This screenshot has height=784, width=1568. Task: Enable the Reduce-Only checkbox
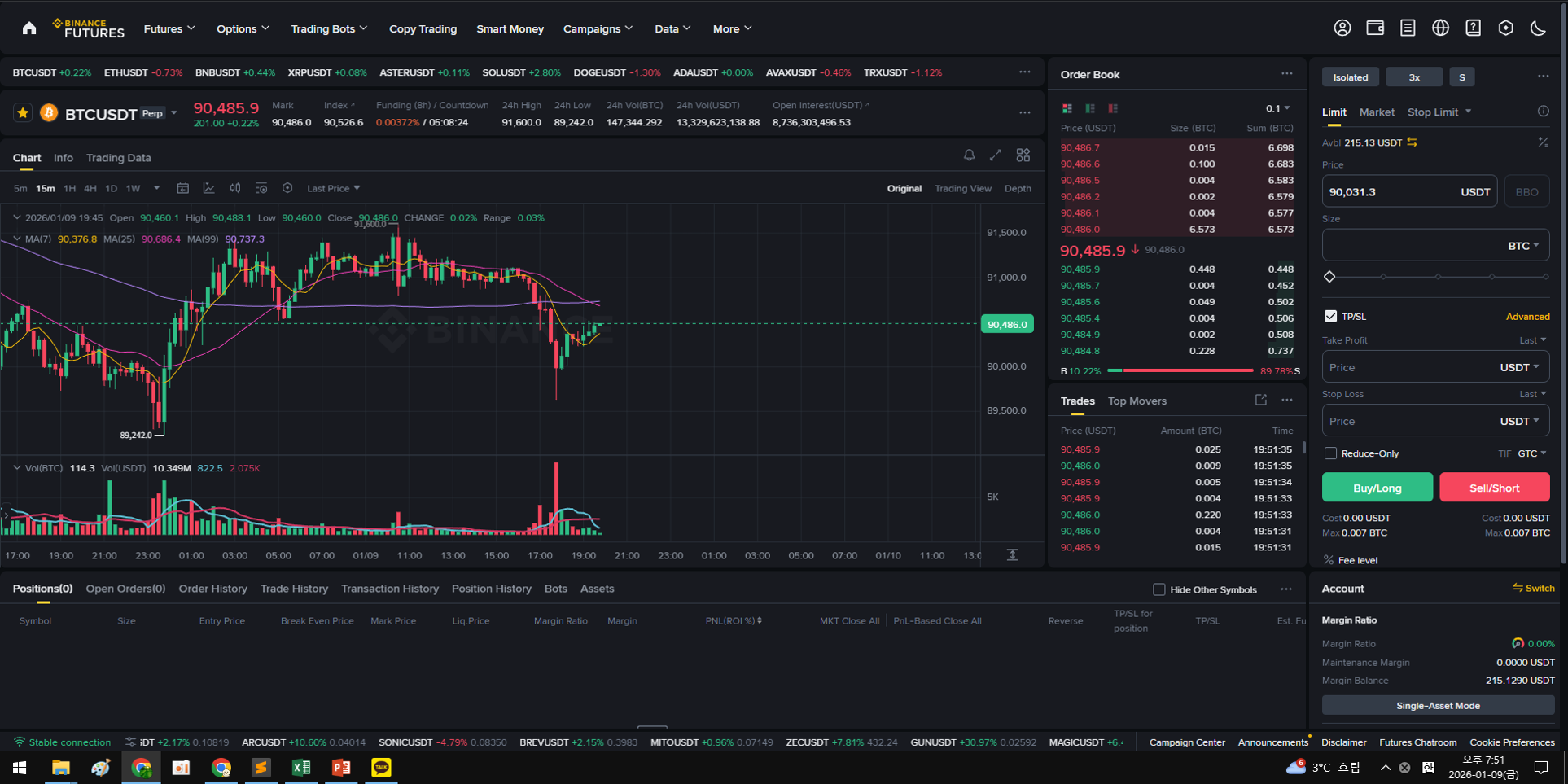[1330, 453]
